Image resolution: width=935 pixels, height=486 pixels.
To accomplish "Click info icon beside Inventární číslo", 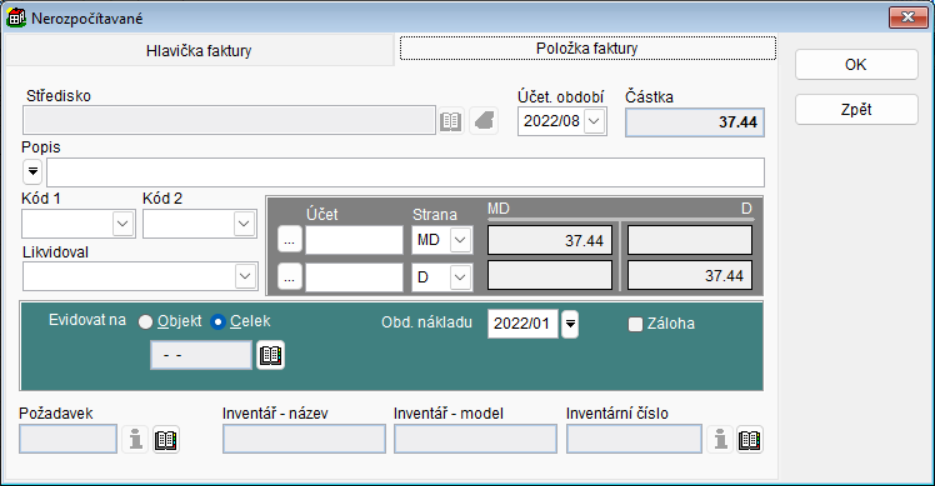I will click(x=720, y=439).
